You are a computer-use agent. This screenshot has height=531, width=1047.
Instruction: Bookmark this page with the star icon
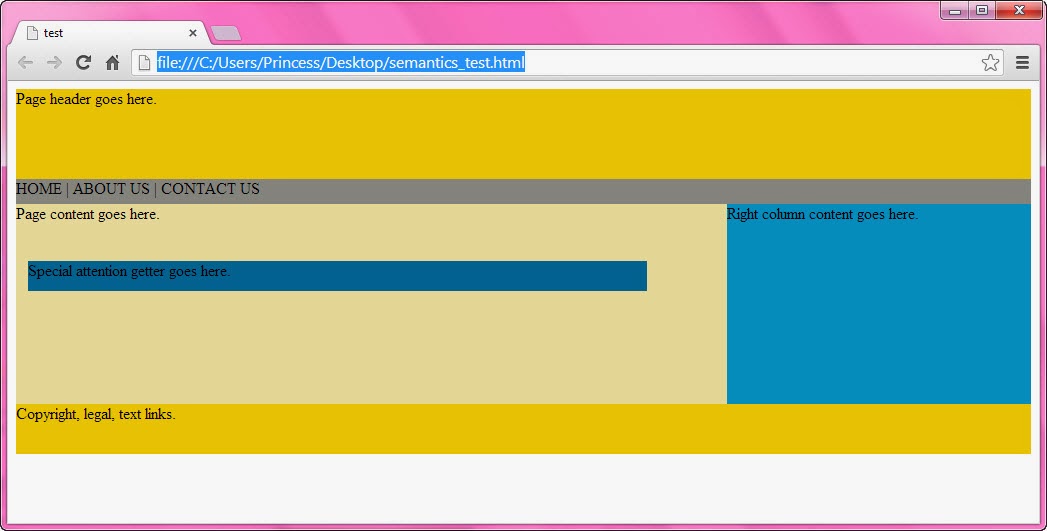pos(990,62)
